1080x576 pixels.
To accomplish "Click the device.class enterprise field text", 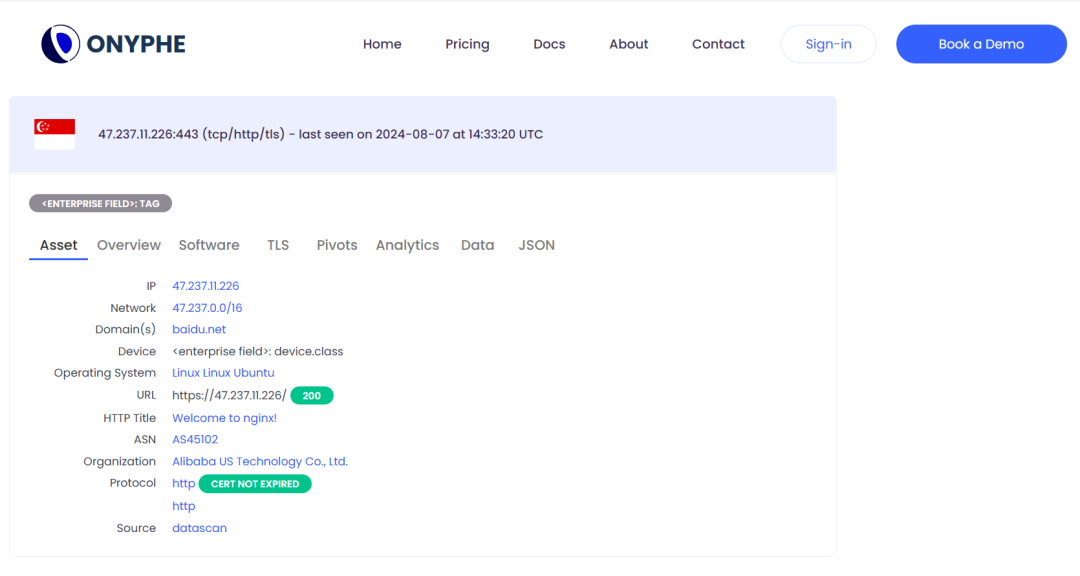I will [258, 351].
